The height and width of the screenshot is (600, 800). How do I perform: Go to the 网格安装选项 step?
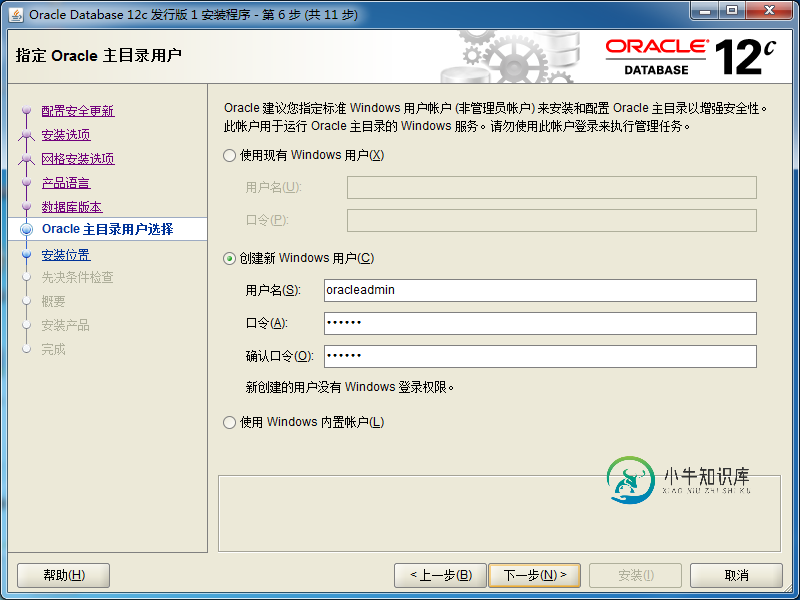coord(78,159)
